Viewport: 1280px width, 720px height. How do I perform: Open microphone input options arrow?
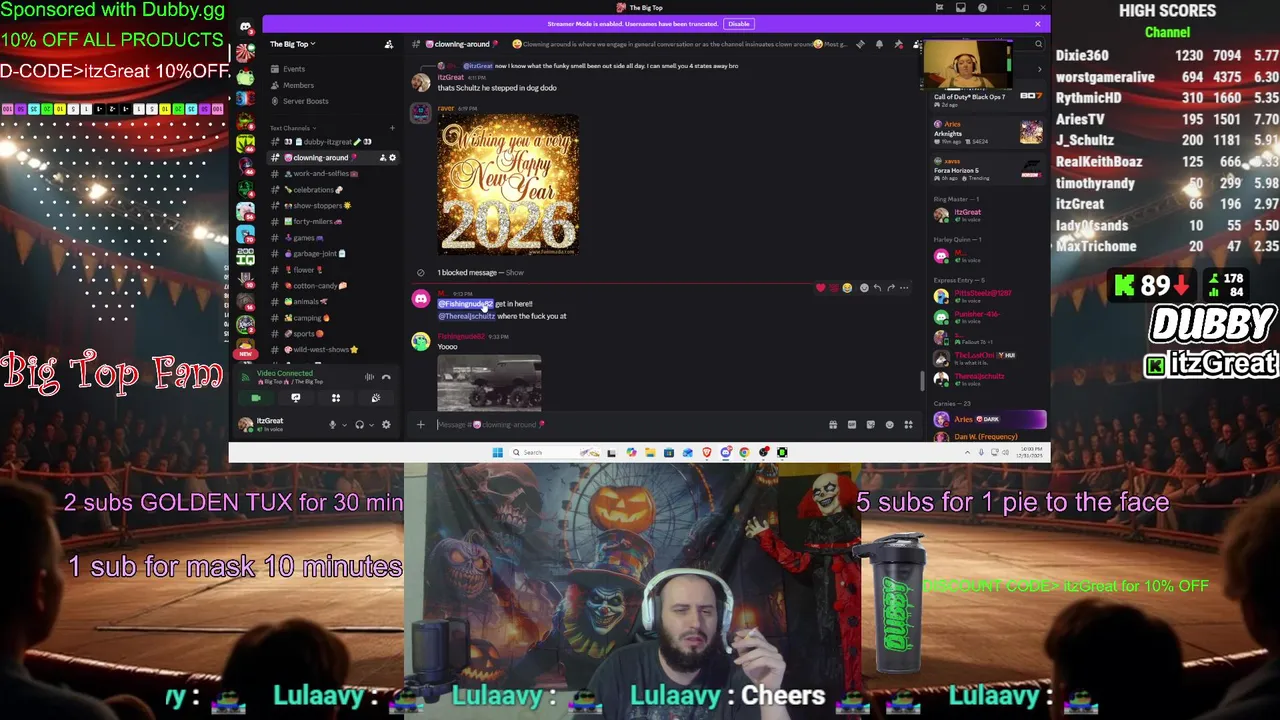point(344,425)
